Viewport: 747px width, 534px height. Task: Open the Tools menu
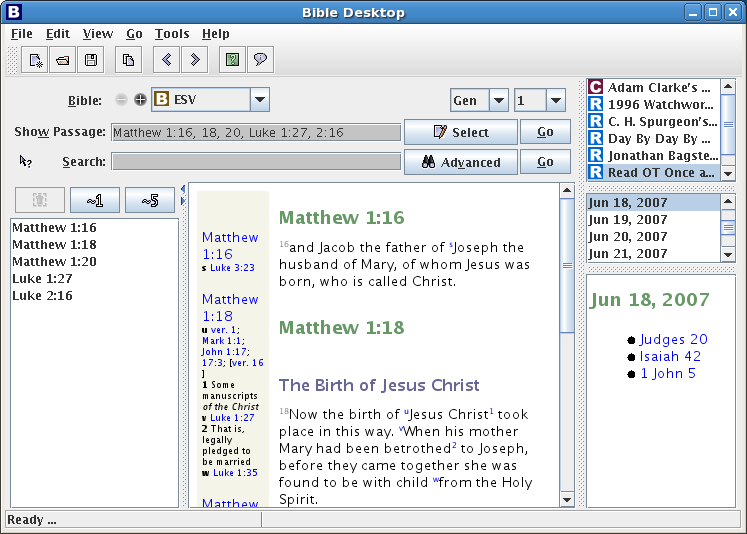[x=172, y=34]
